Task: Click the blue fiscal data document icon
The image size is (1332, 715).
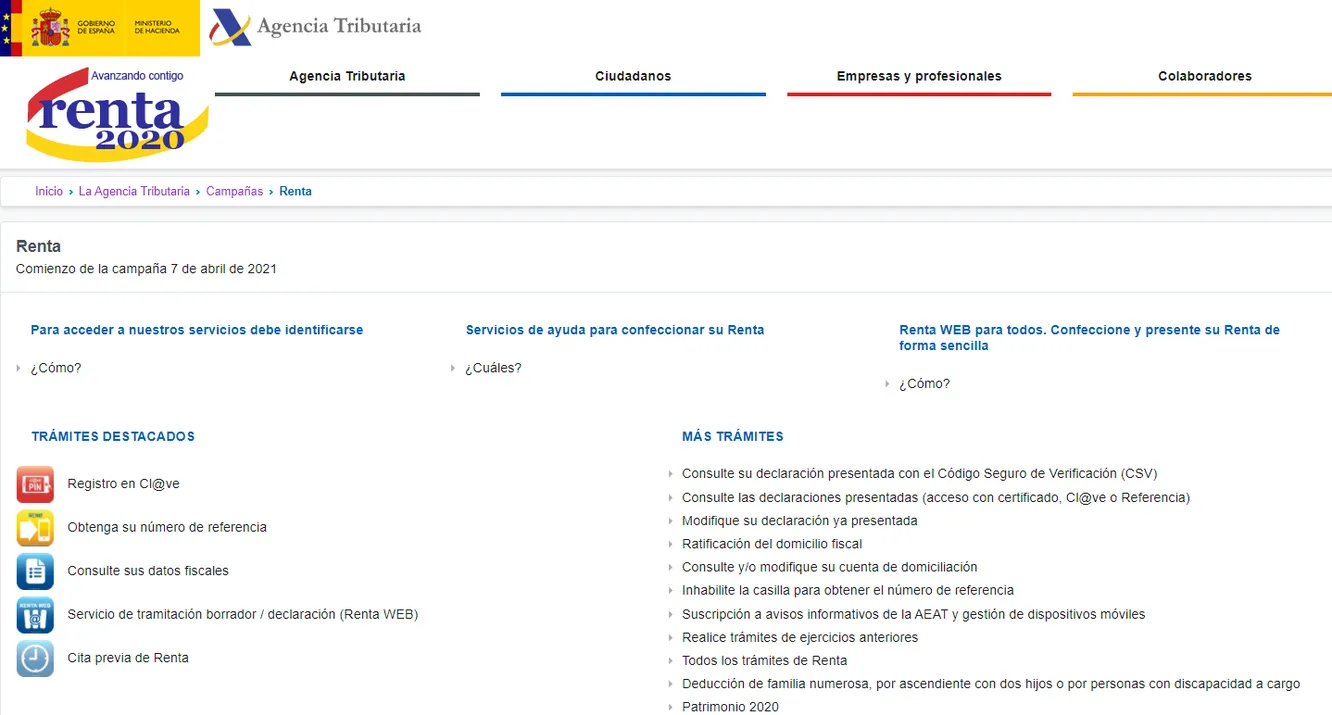Action: point(35,571)
